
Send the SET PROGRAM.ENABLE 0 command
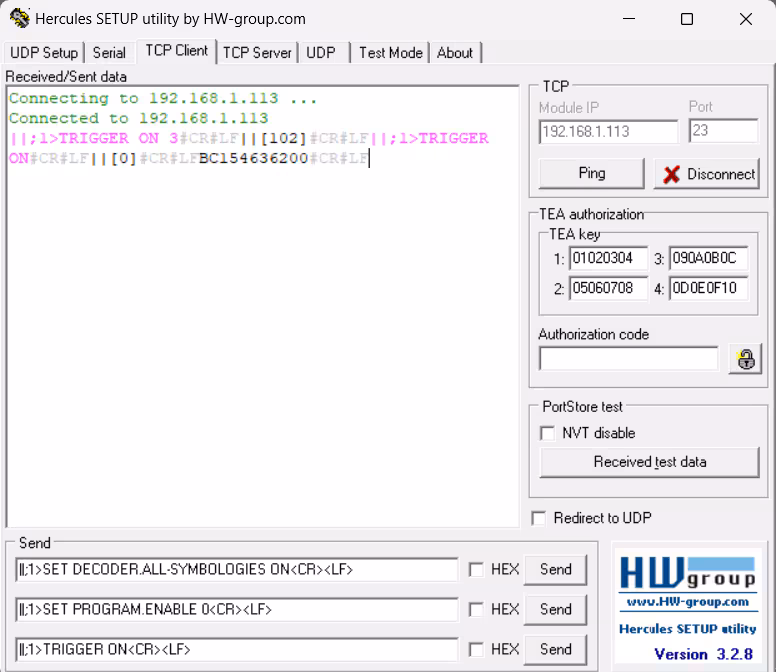555,609
